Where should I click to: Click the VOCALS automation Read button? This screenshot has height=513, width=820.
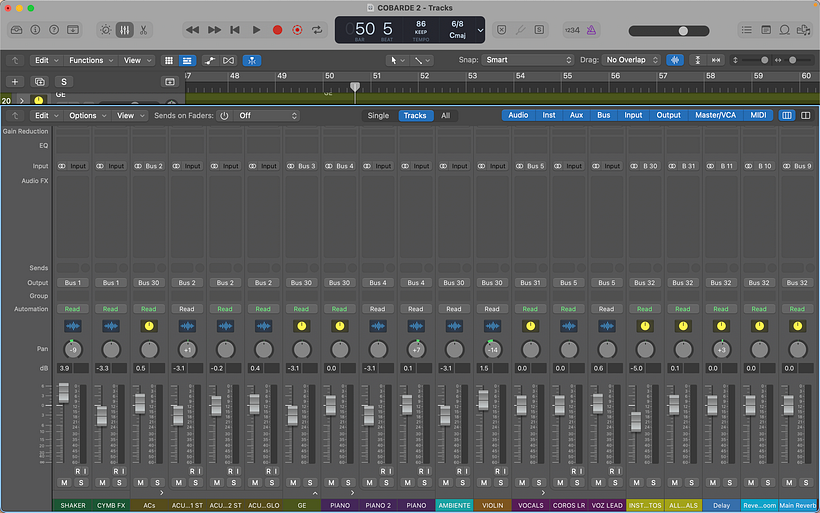[530, 309]
